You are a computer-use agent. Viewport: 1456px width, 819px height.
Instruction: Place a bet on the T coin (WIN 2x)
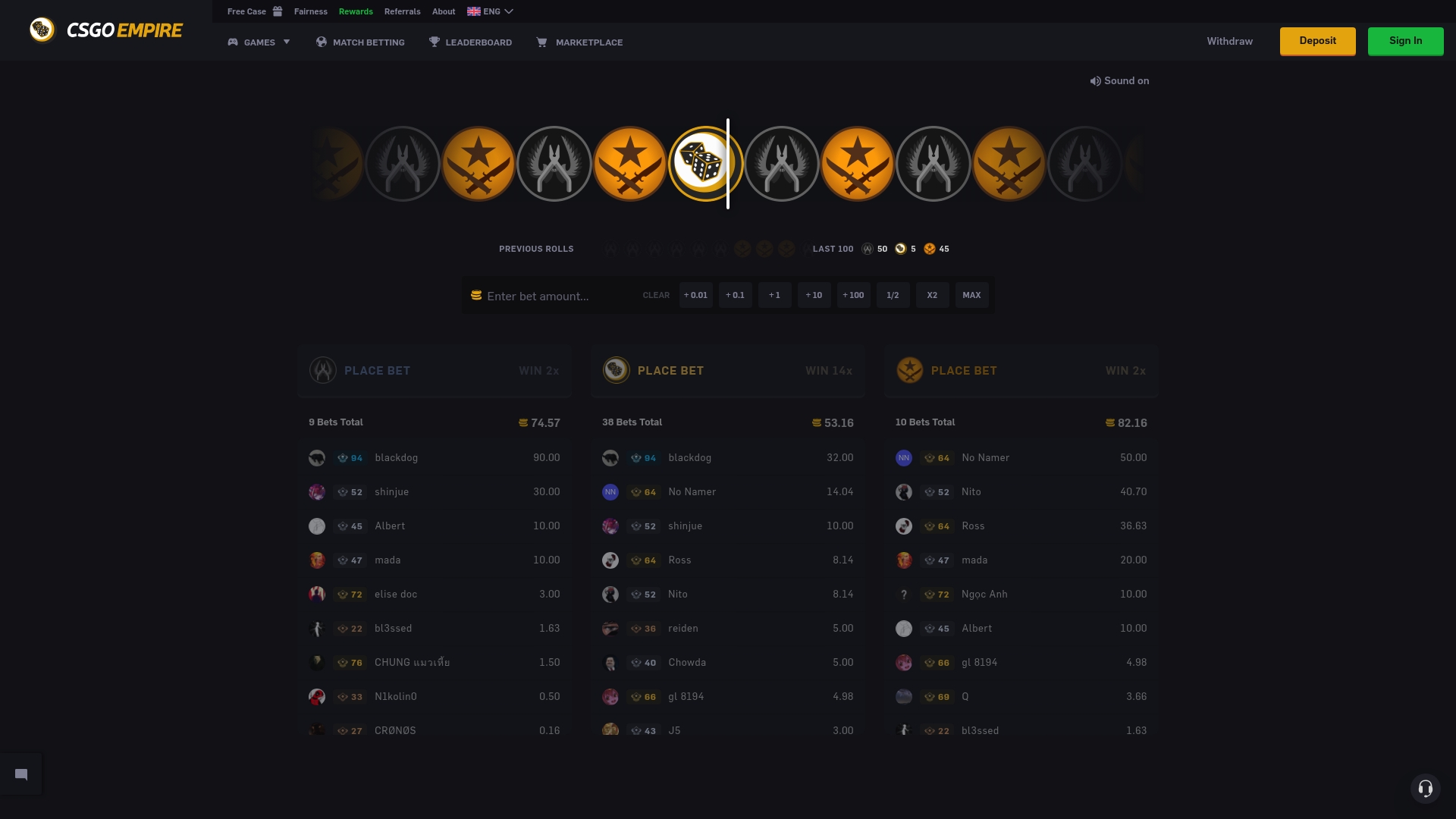point(1020,371)
